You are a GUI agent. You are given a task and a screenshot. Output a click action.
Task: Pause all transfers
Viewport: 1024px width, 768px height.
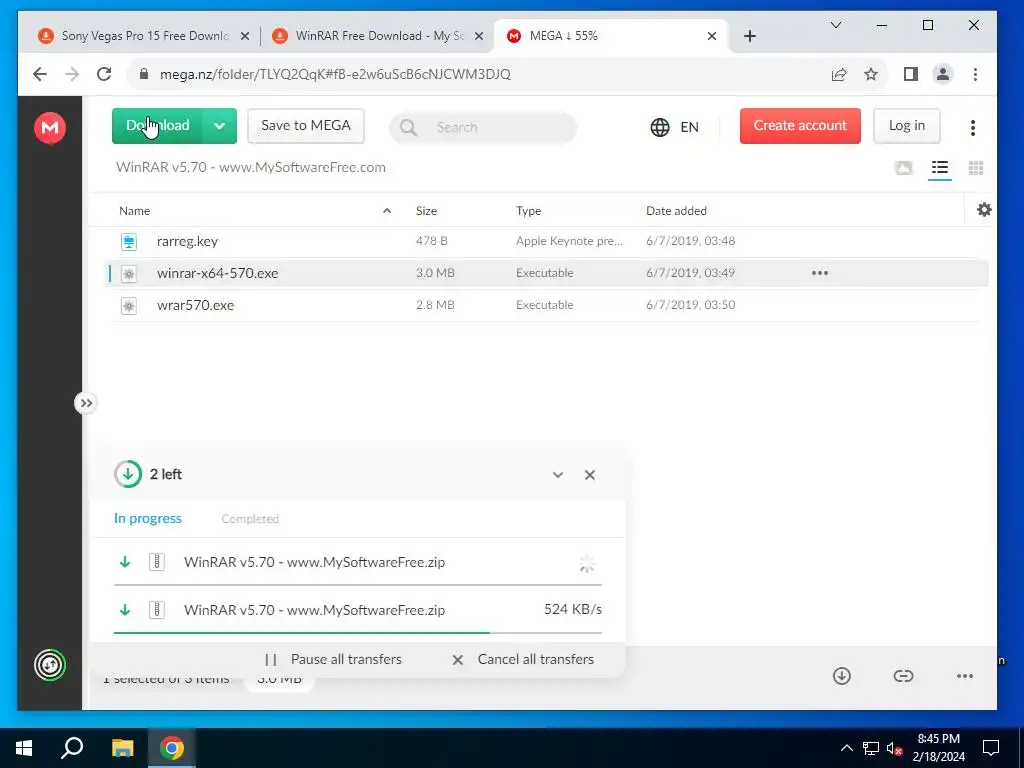(x=333, y=660)
